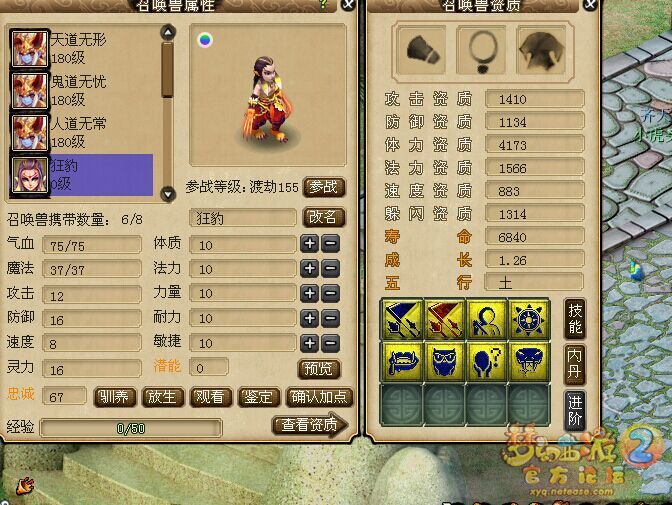Click the 参战 button
The height and width of the screenshot is (505, 672).
click(324, 187)
